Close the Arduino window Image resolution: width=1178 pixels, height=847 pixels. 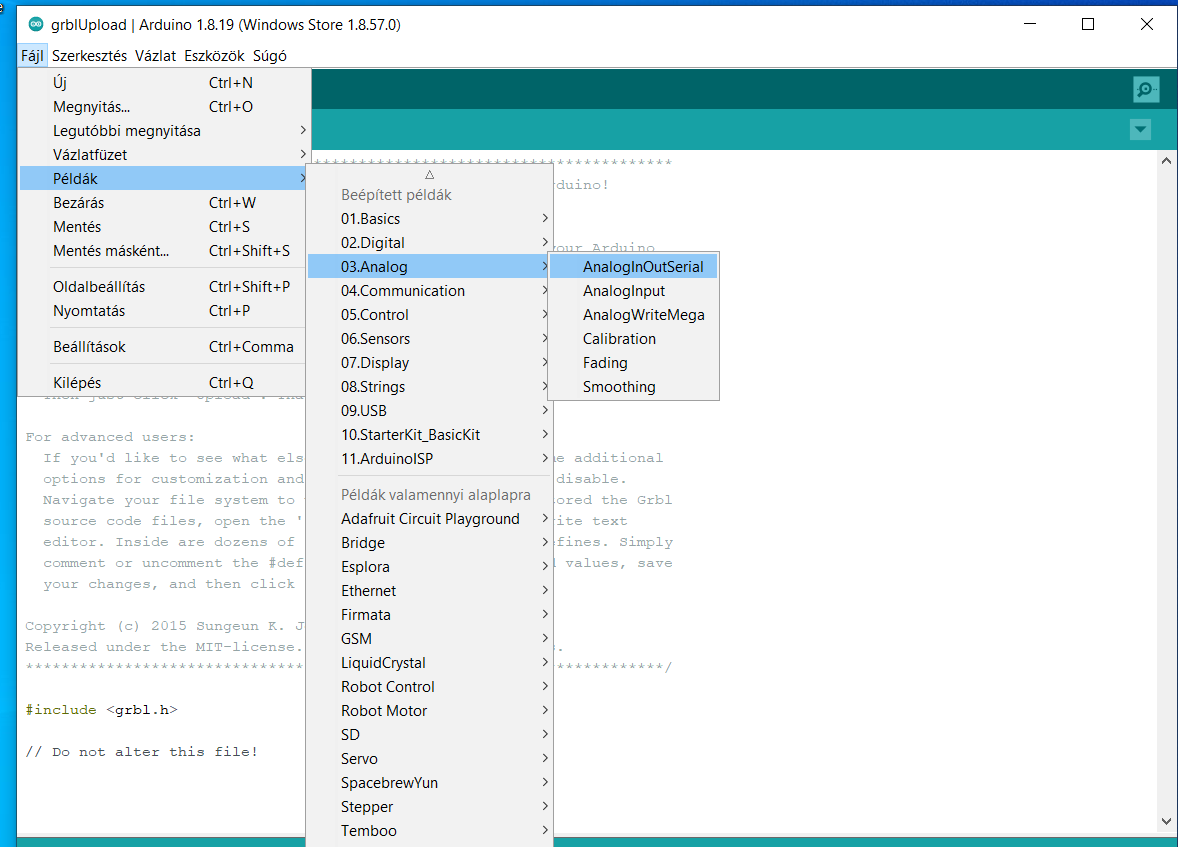coord(1146,24)
